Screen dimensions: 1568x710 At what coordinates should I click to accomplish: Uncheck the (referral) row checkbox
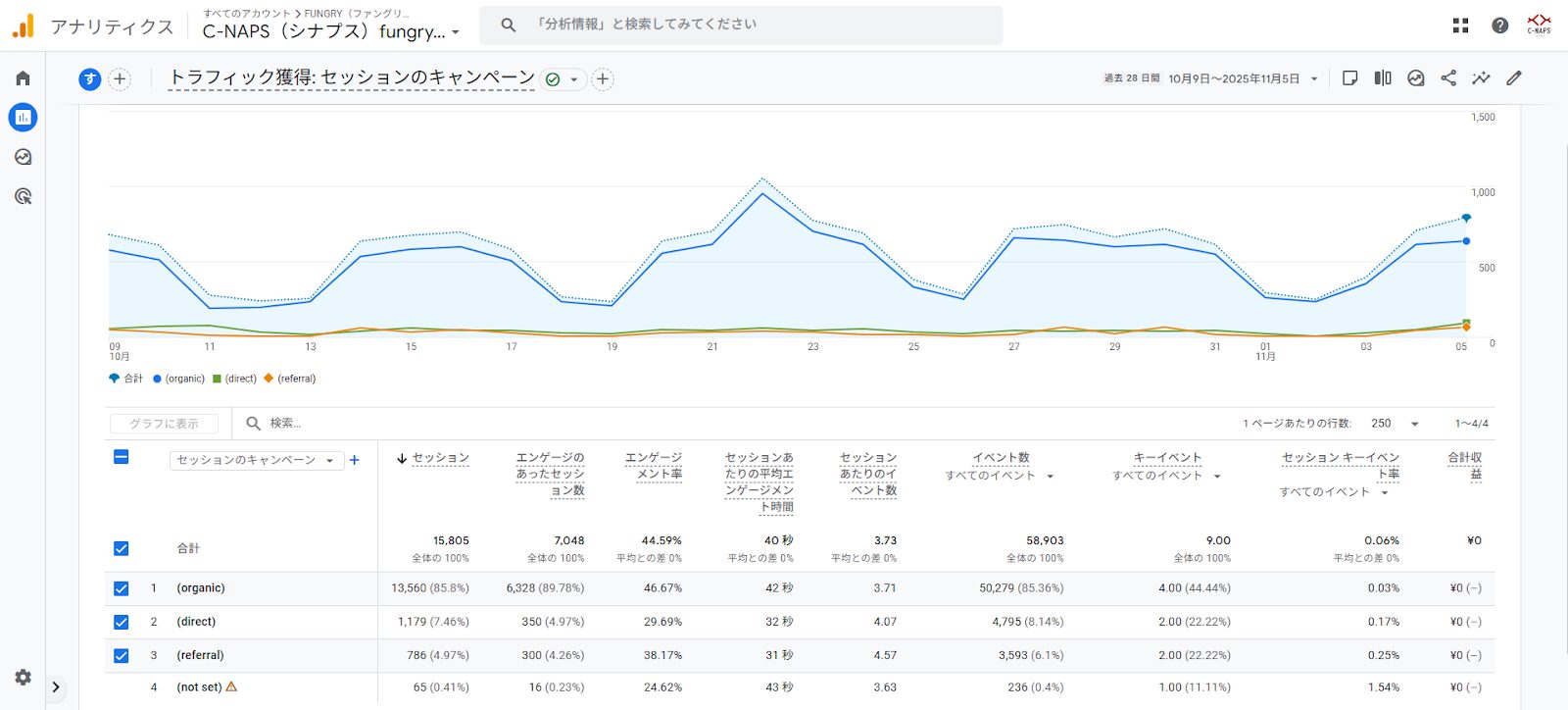click(121, 655)
